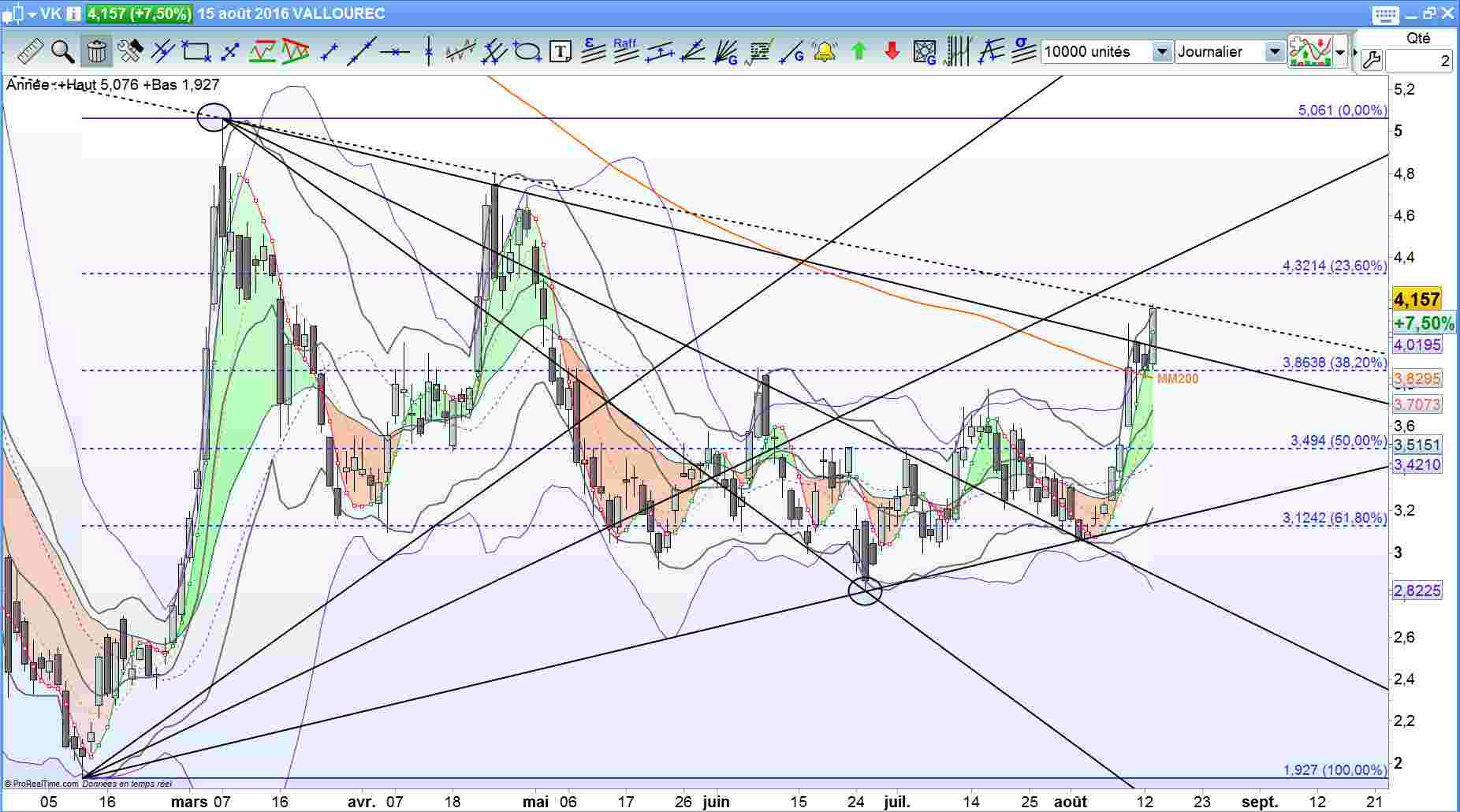This screenshot has height=812, width=1460.
Task: Select the Raff regression channel tool
Action: pos(626,50)
